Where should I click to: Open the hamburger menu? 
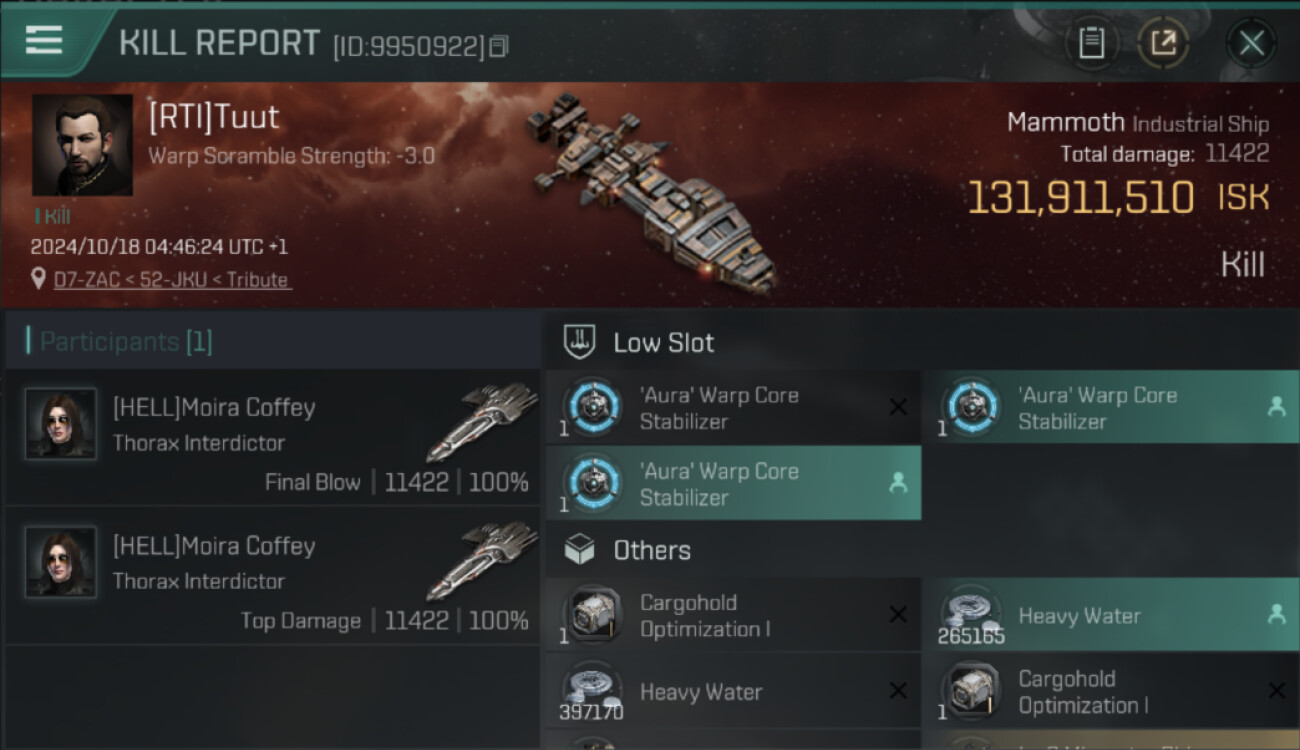click(x=44, y=40)
